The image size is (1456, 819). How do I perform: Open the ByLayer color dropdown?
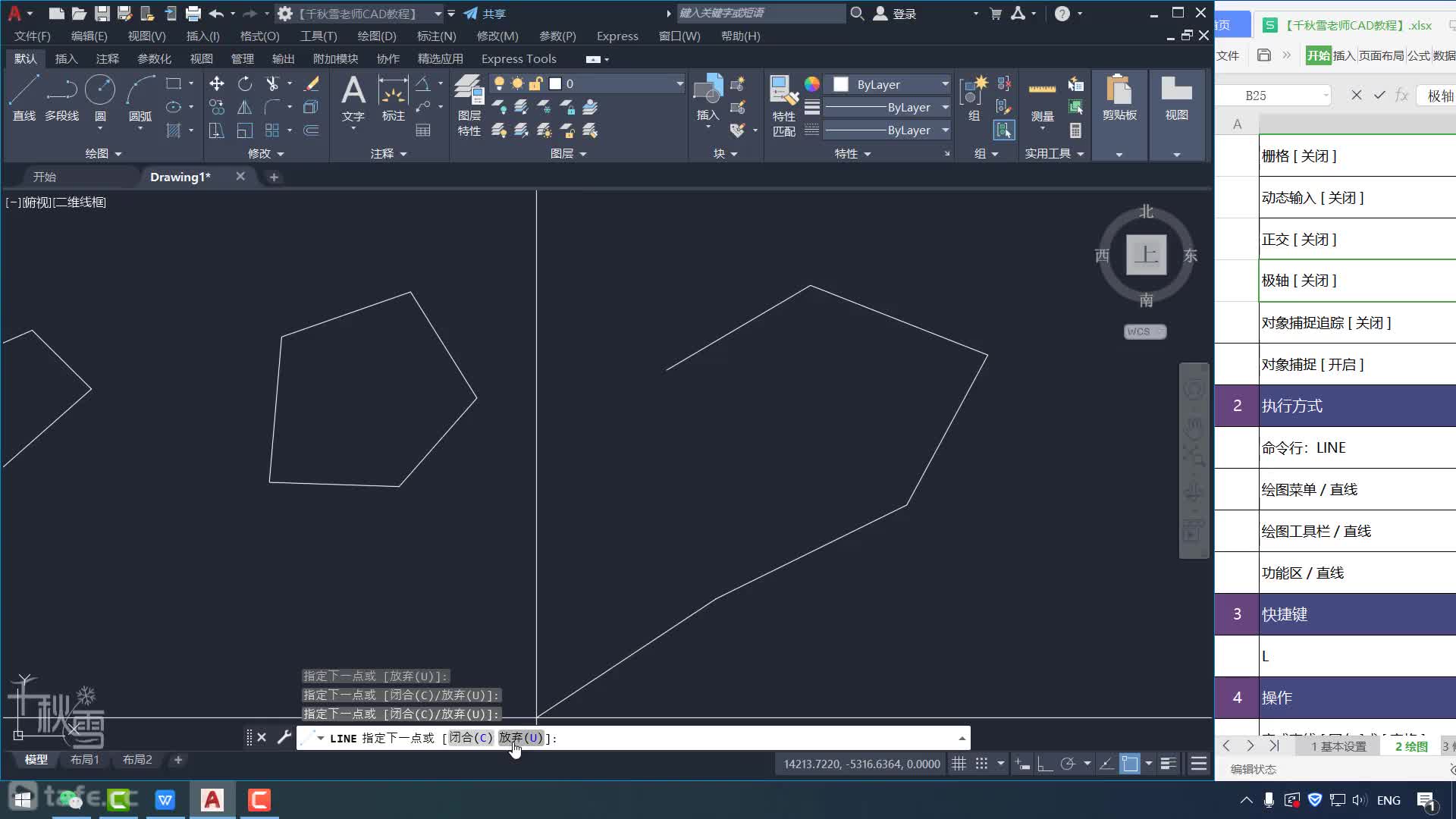[945, 84]
